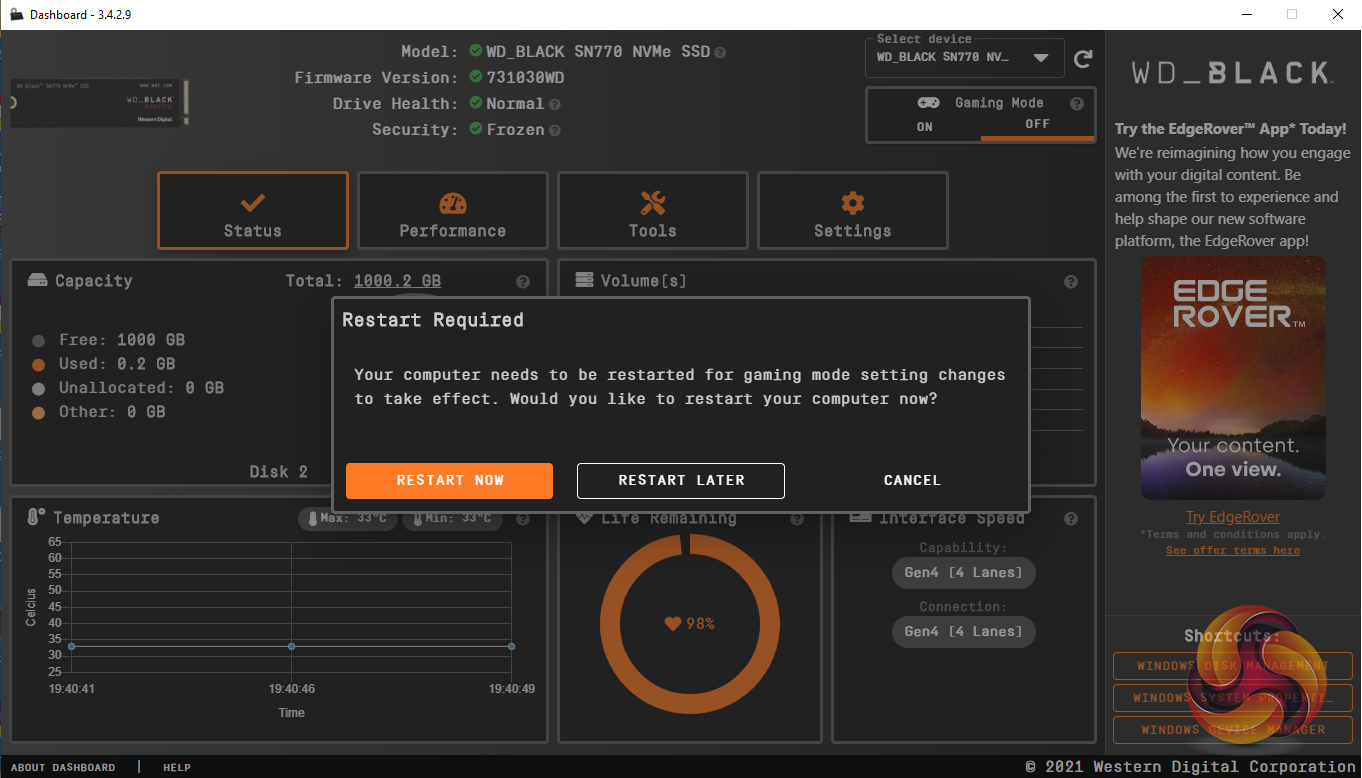1362x778 pixels.
Task: Click the Volume[s] stack icon
Action: pos(585,280)
